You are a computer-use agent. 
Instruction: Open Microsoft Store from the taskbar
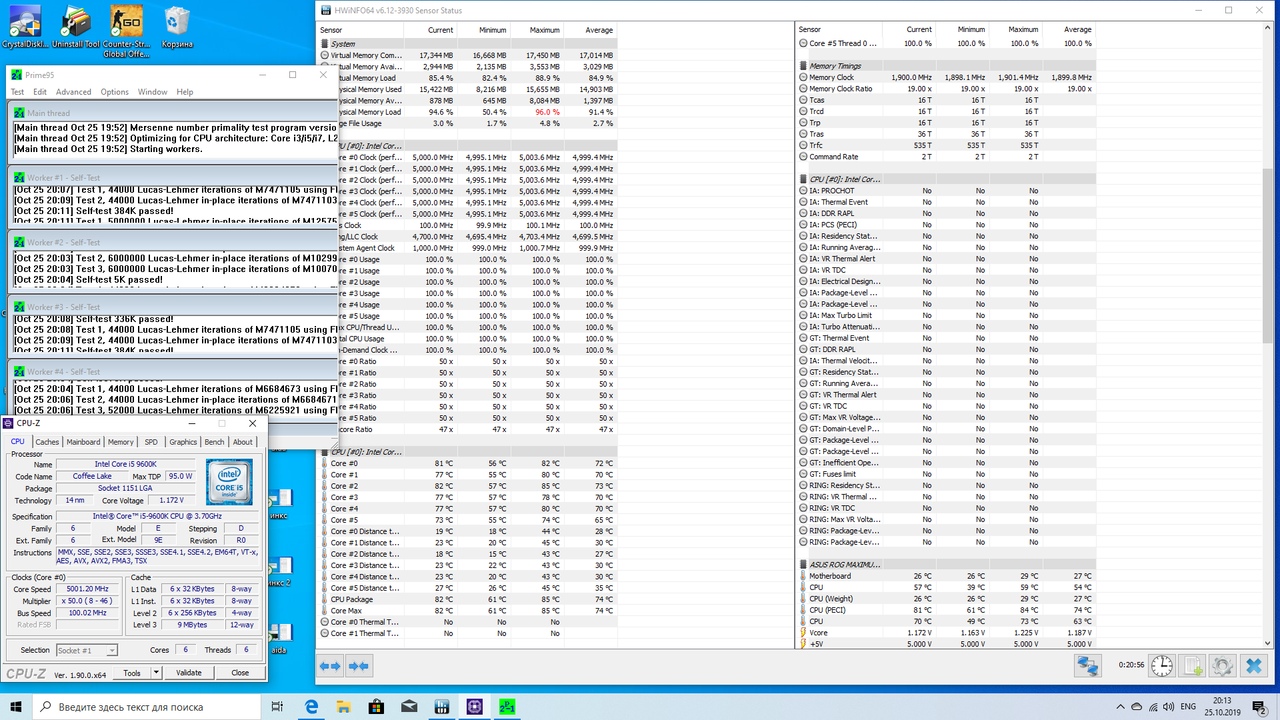pyautogui.click(x=376, y=706)
